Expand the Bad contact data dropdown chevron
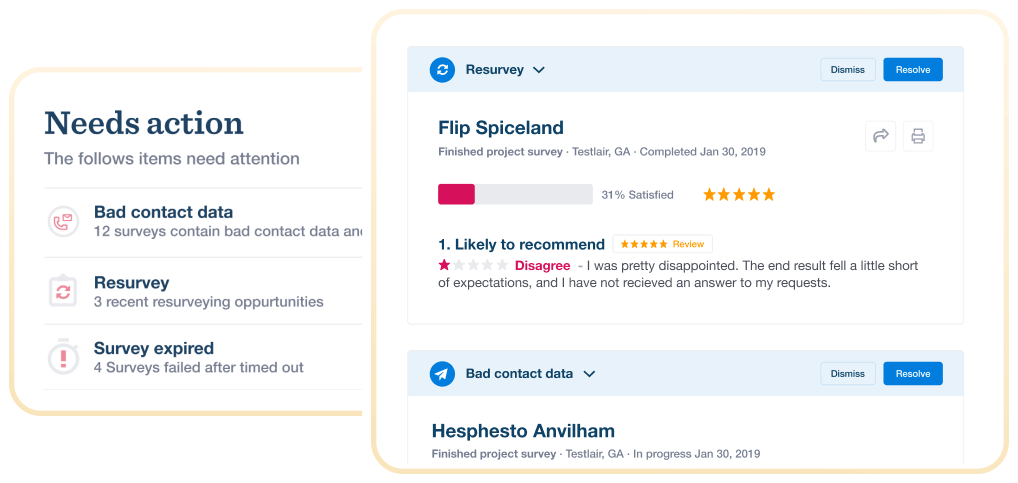The image size is (1018, 483). pos(589,374)
